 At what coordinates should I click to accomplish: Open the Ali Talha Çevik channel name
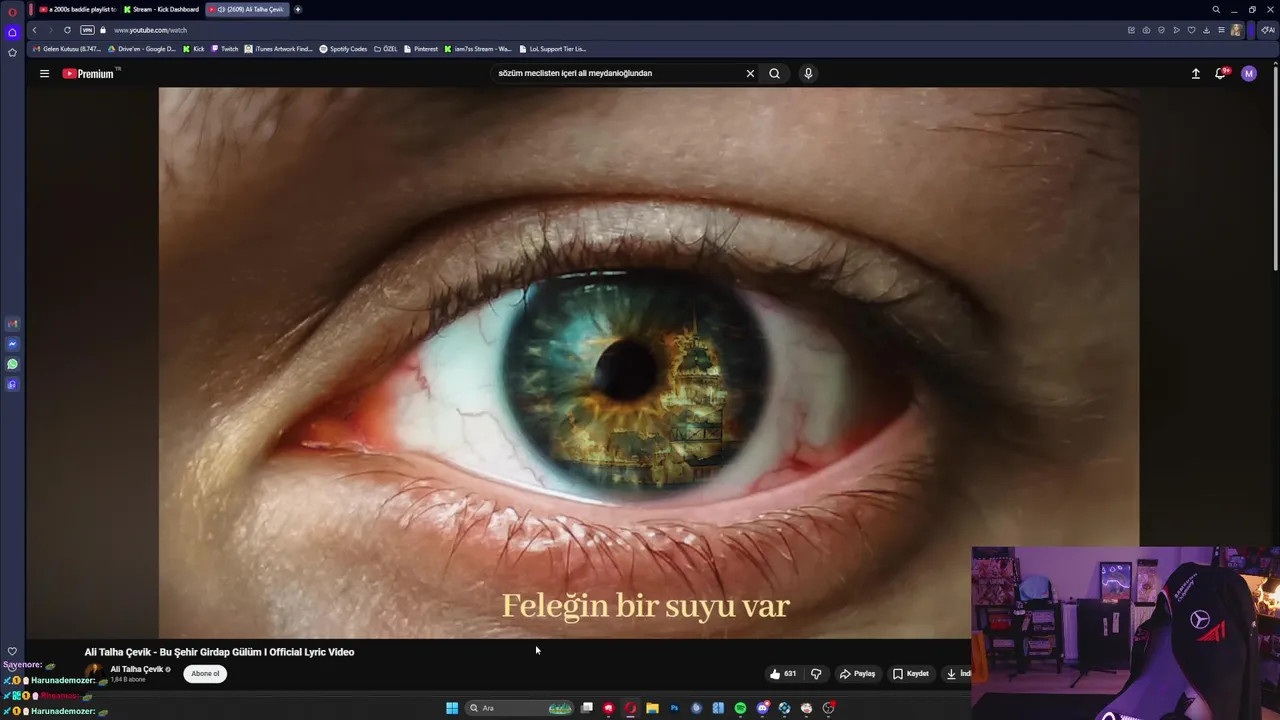point(136,669)
